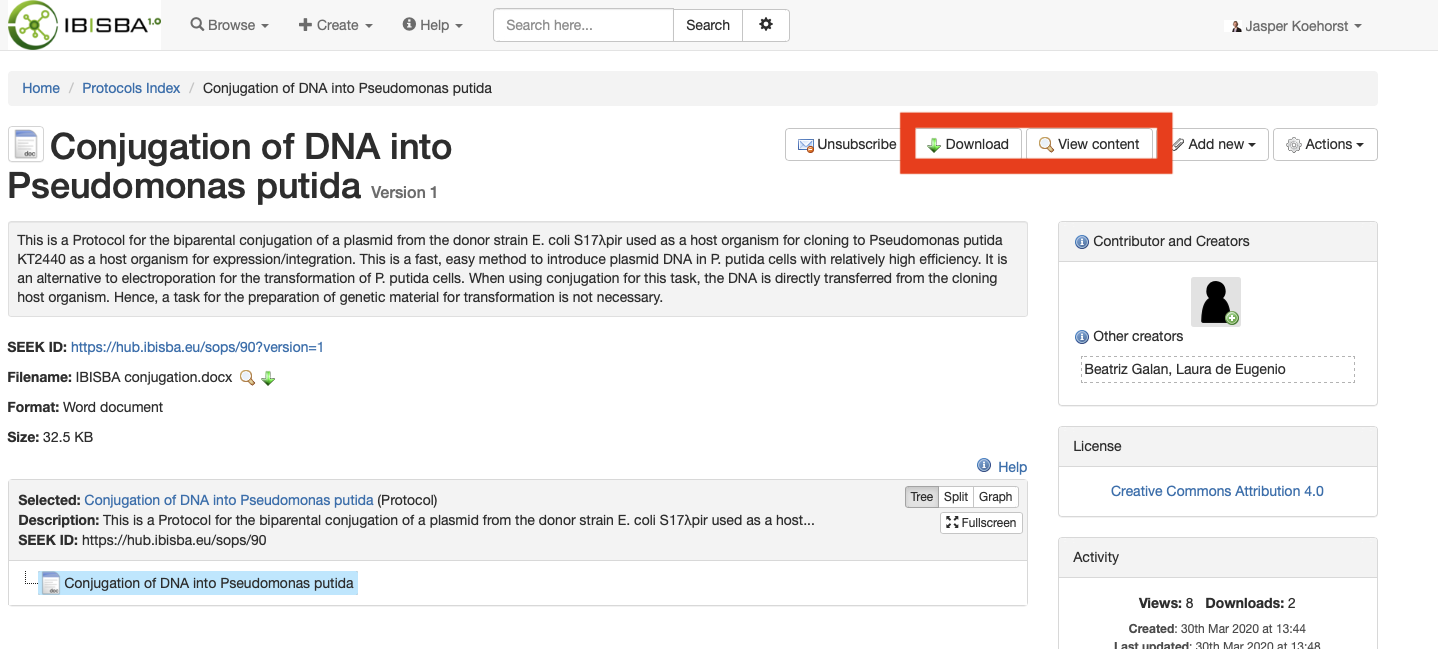1438x649 pixels.
Task: Open the Create menu
Action: tap(336, 25)
